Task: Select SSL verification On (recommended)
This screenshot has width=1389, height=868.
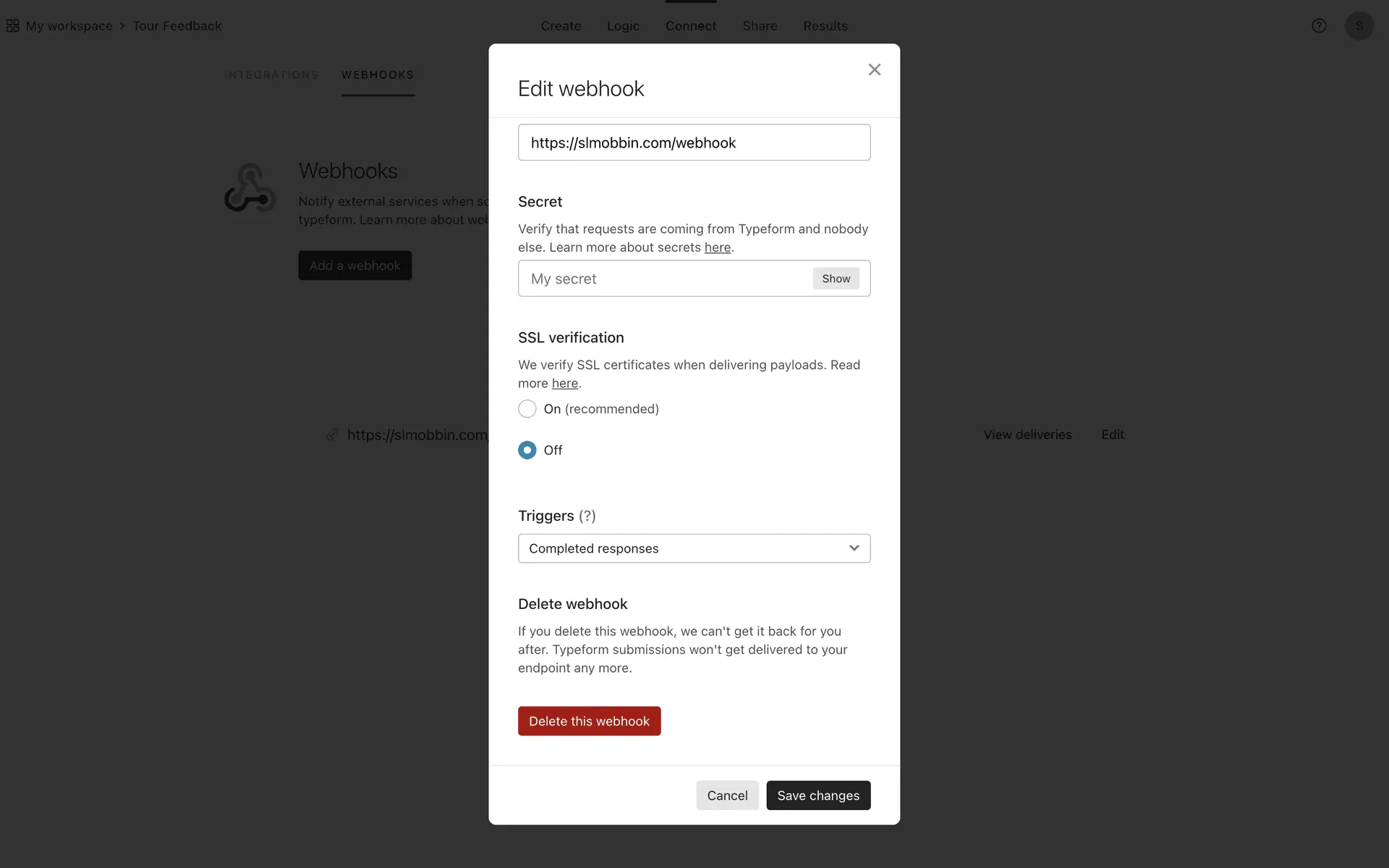Action: [x=527, y=409]
